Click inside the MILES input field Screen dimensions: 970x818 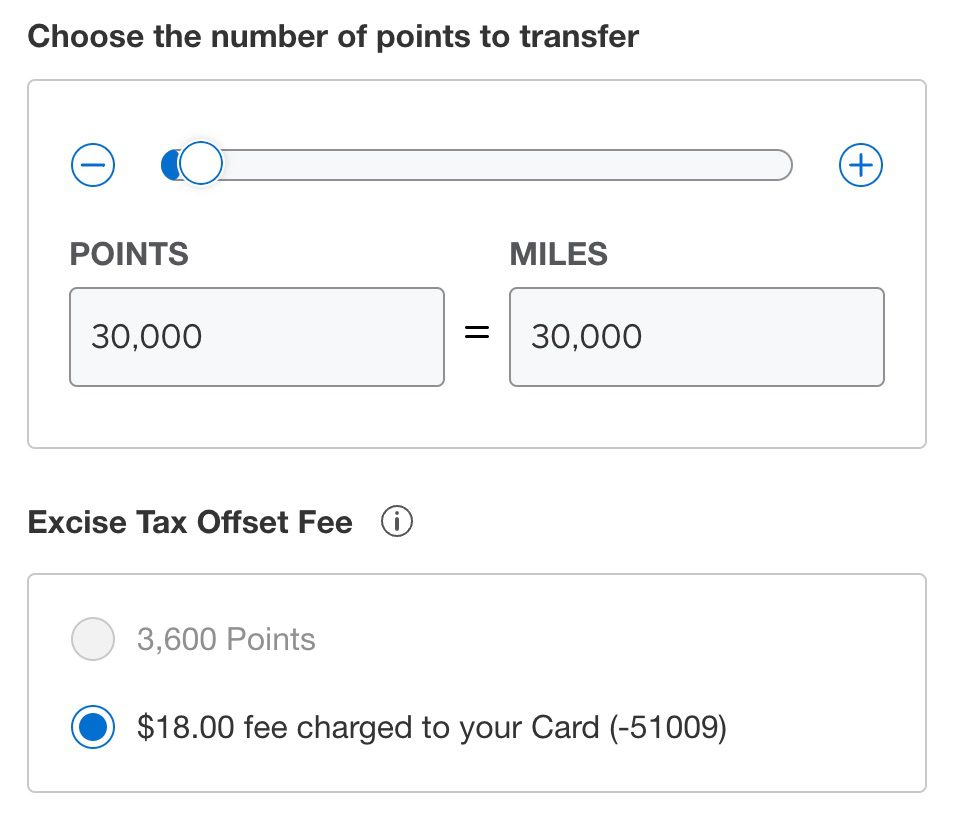tap(696, 336)
